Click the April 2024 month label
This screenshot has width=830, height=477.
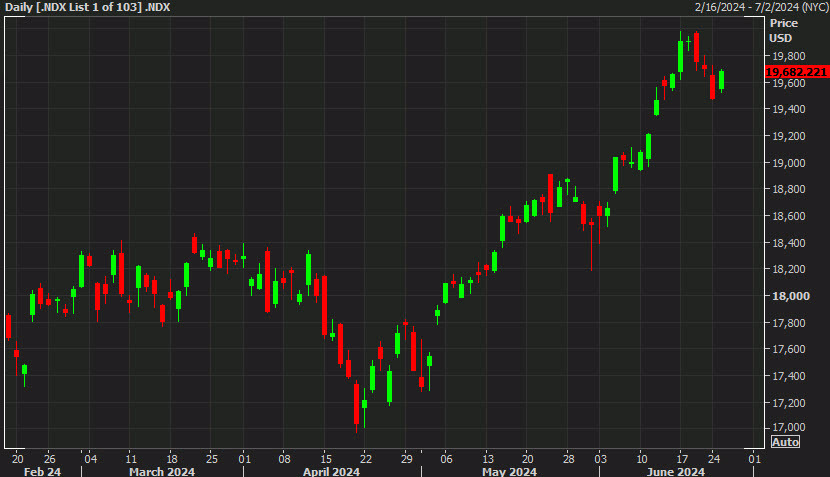pyautogui.click(x=331, y=471)
